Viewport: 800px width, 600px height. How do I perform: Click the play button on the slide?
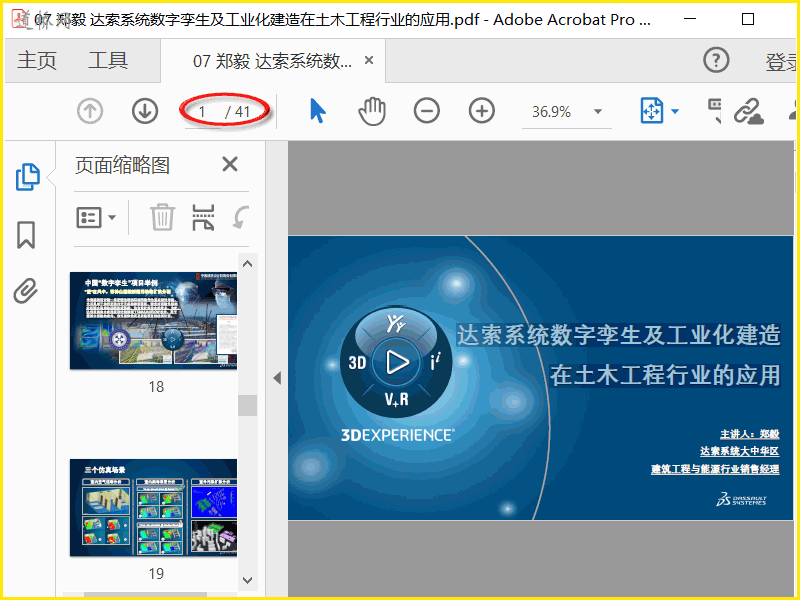(397, 362)
